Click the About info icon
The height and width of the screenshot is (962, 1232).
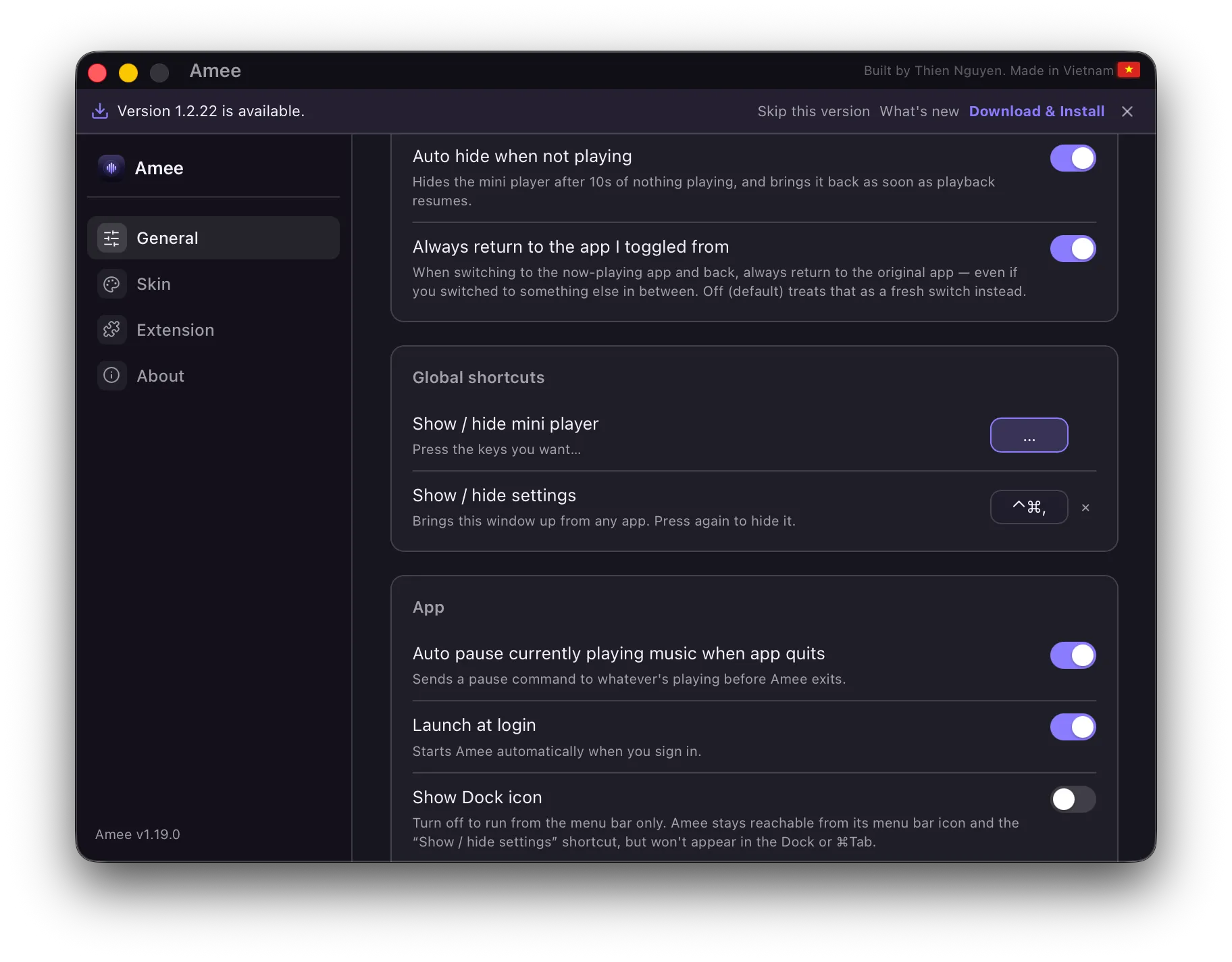pos(111,376)
